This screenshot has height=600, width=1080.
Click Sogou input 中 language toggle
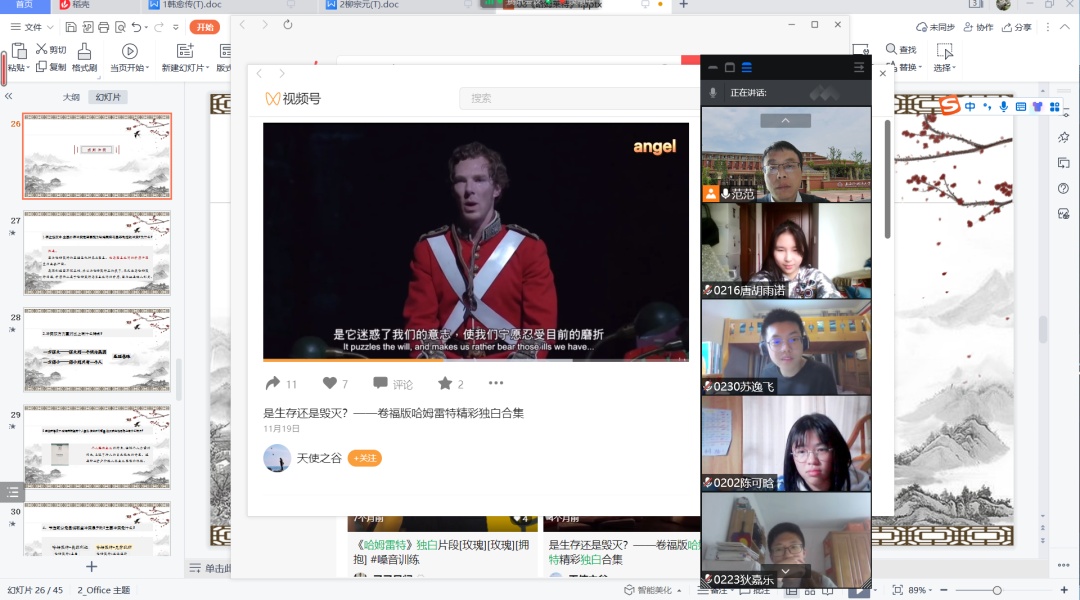pyautogui.click(x=970, y=106)
